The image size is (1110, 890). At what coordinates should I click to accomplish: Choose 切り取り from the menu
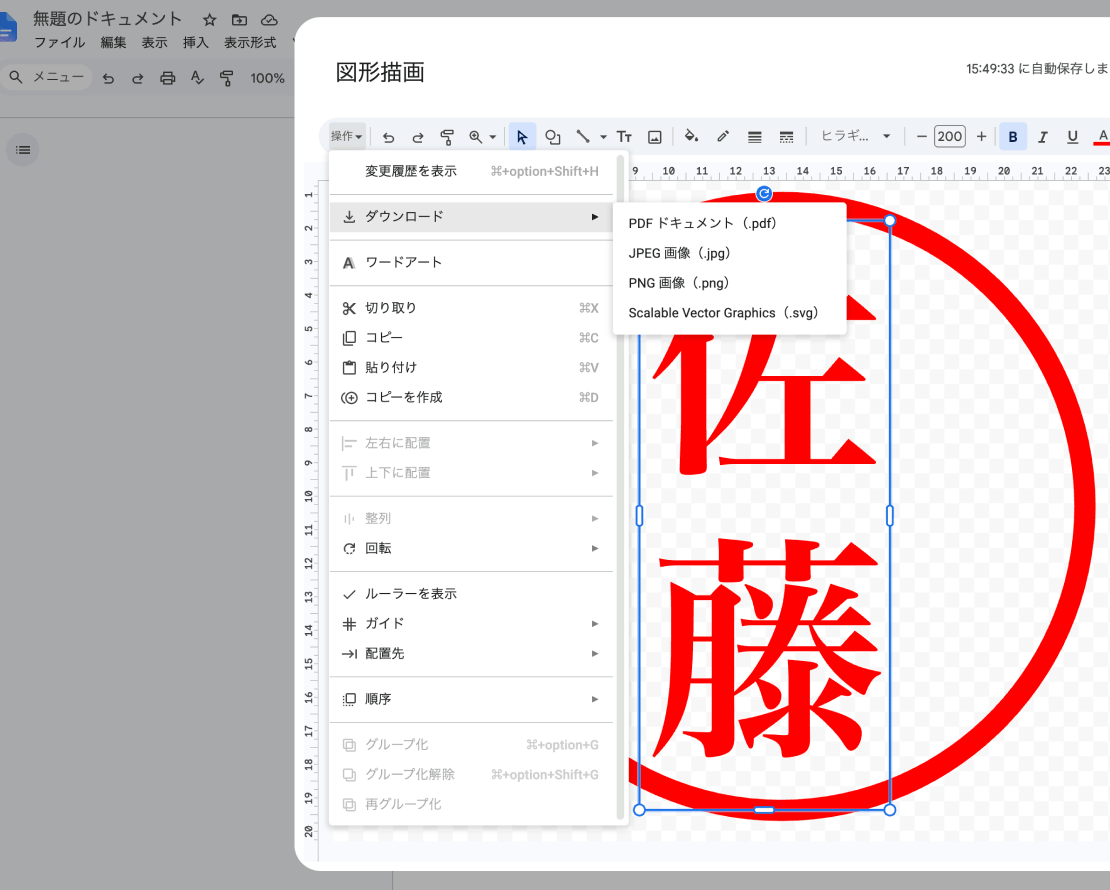pyautogui.click(x=471, y=308)
